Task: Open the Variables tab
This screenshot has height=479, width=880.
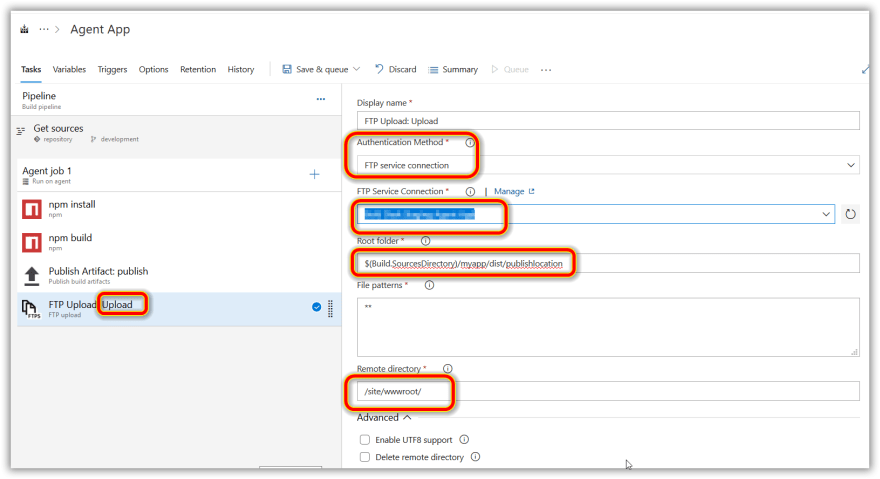Action: tap(69, 69)
